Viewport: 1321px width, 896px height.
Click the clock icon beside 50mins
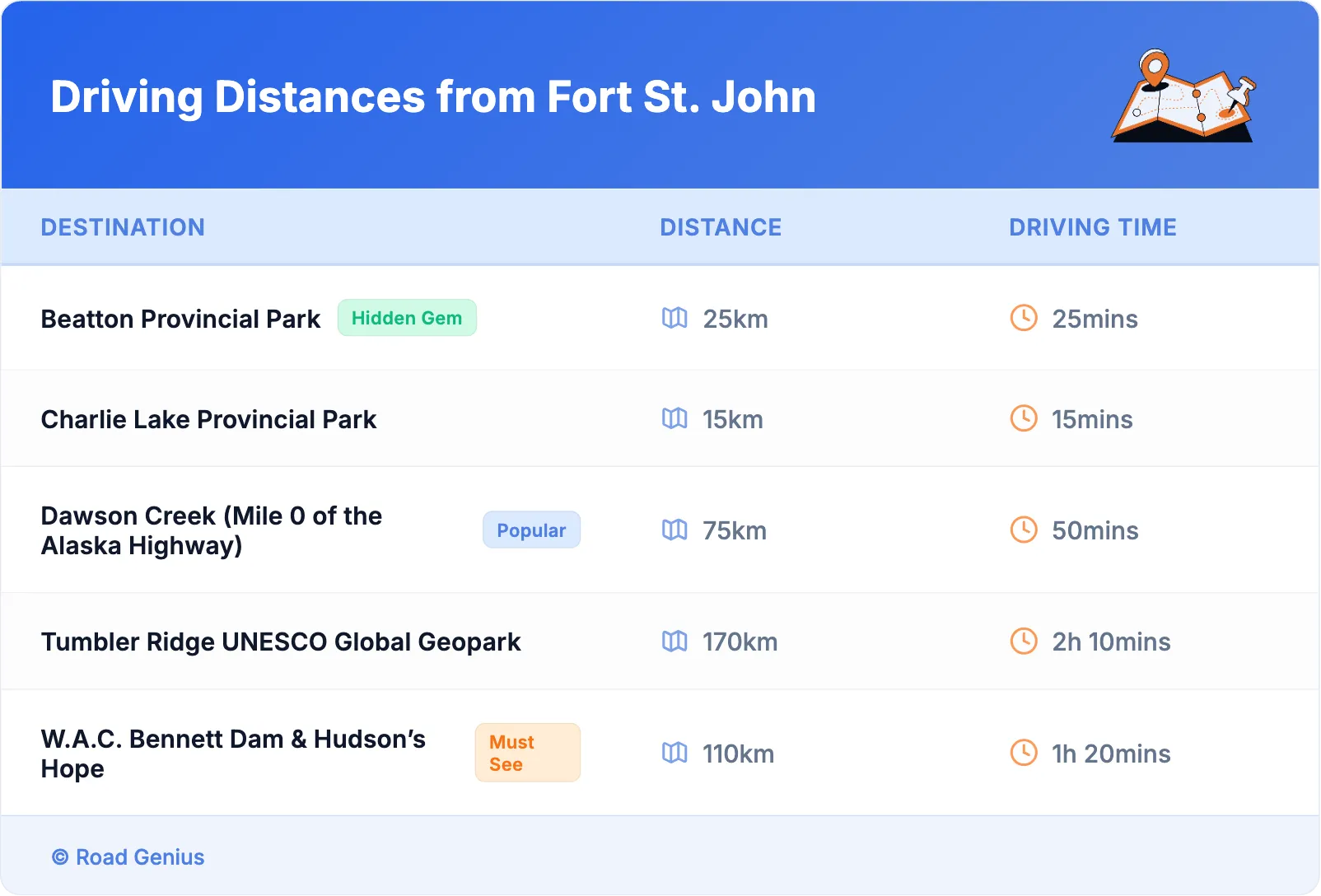pyautogui.click(x=1024, y=530)
